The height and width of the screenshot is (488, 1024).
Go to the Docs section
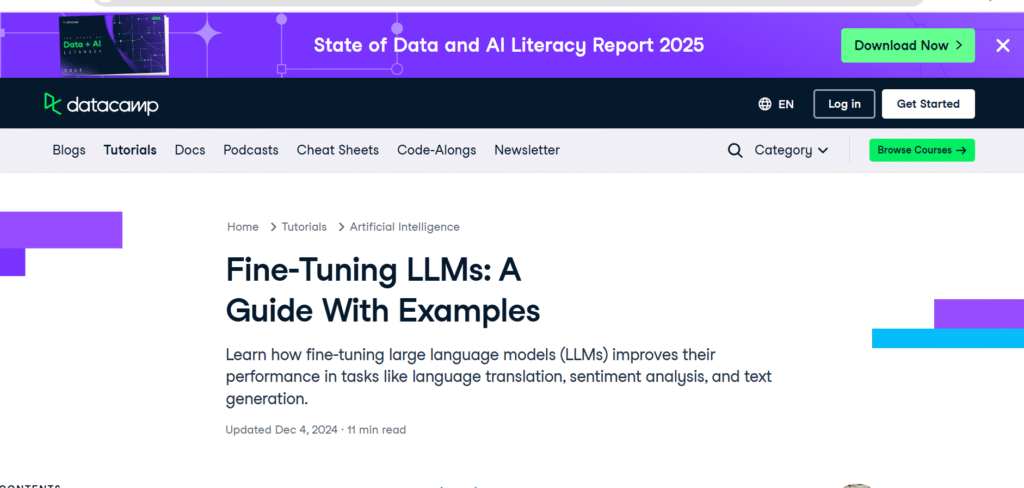tap(190, 150)
